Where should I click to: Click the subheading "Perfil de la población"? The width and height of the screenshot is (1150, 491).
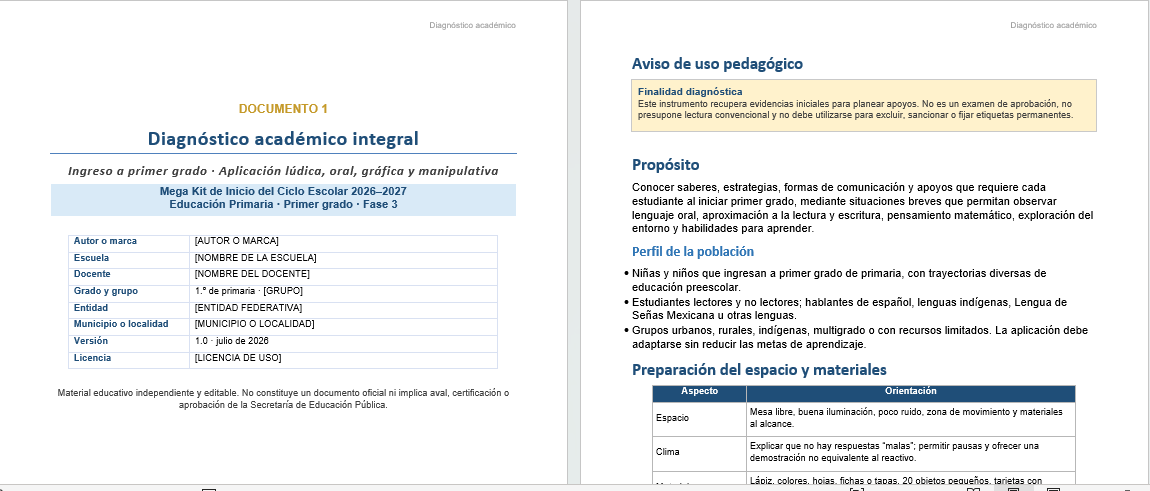click(692, 252)
